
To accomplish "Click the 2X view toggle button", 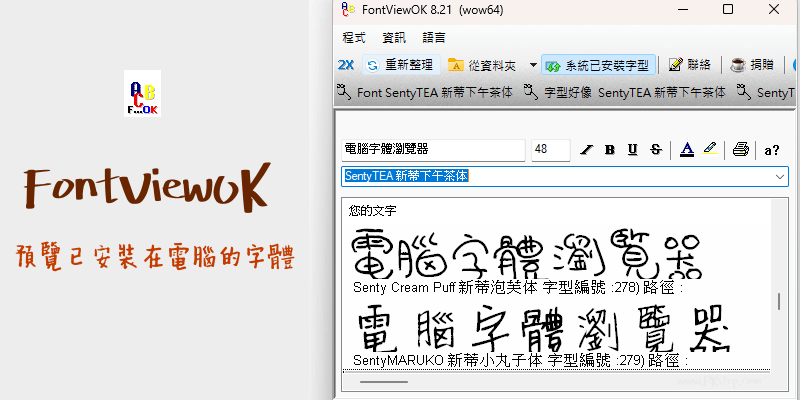I will pyautogui.click(x=345, y=65).
